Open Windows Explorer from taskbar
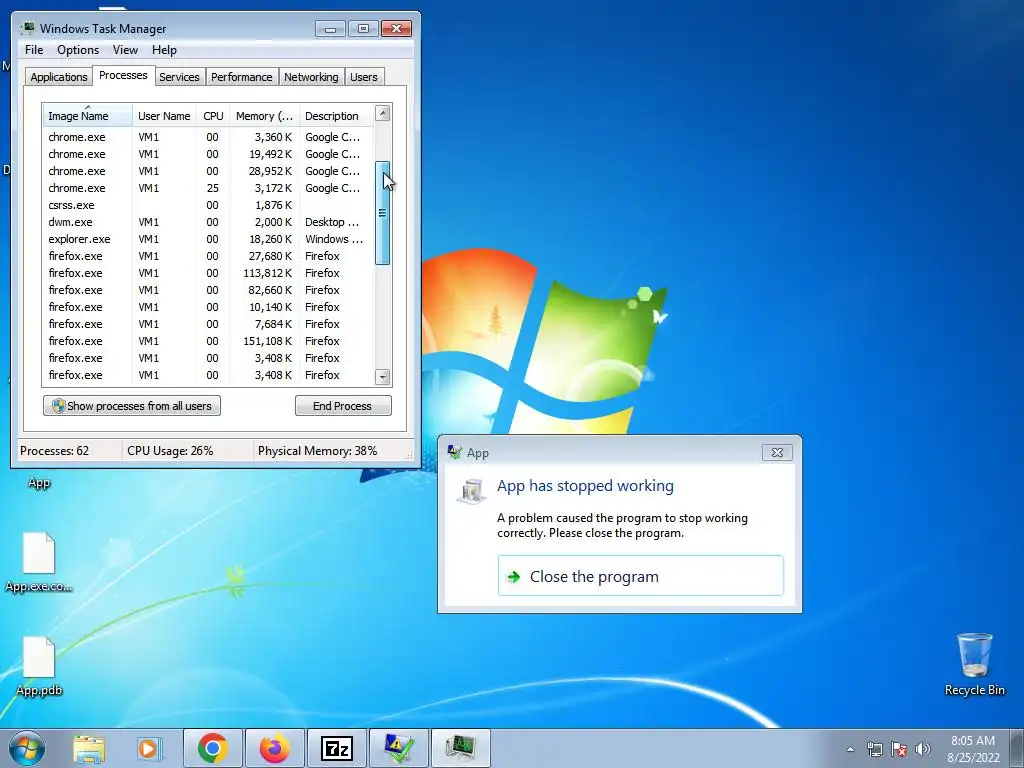The image size is (1024, 768). point(89,748)
